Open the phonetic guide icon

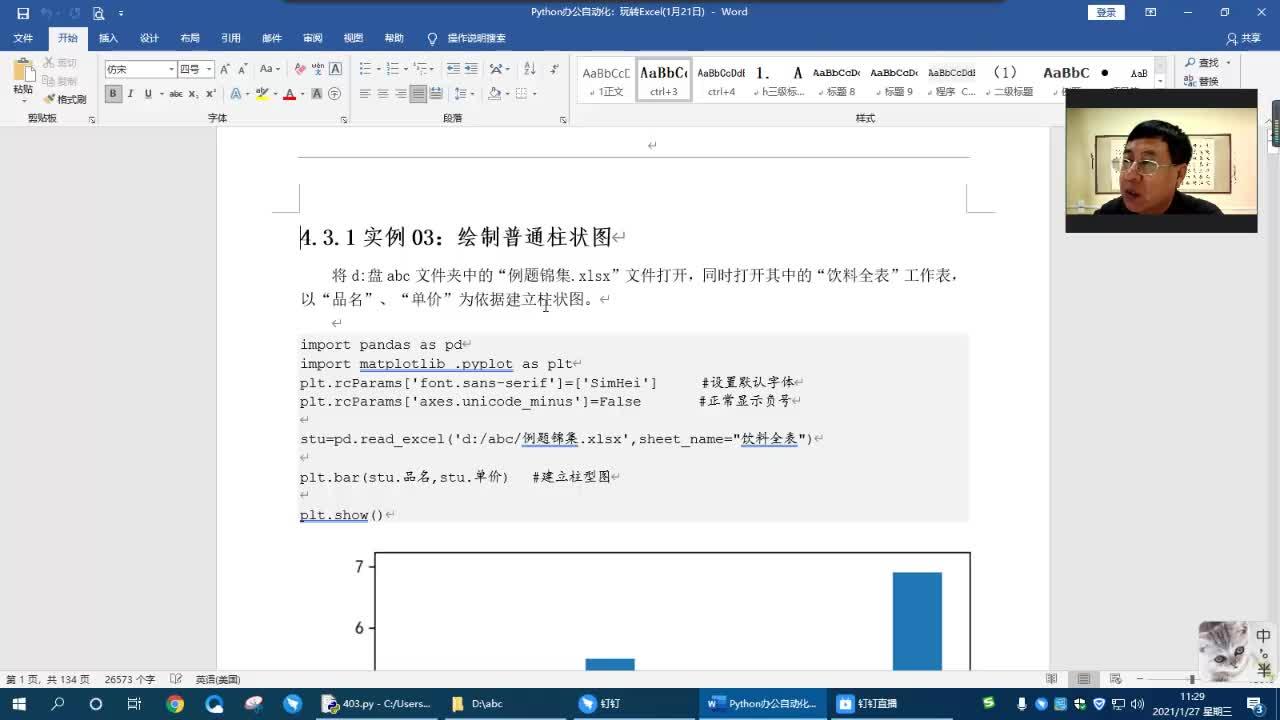click(318, 69)
